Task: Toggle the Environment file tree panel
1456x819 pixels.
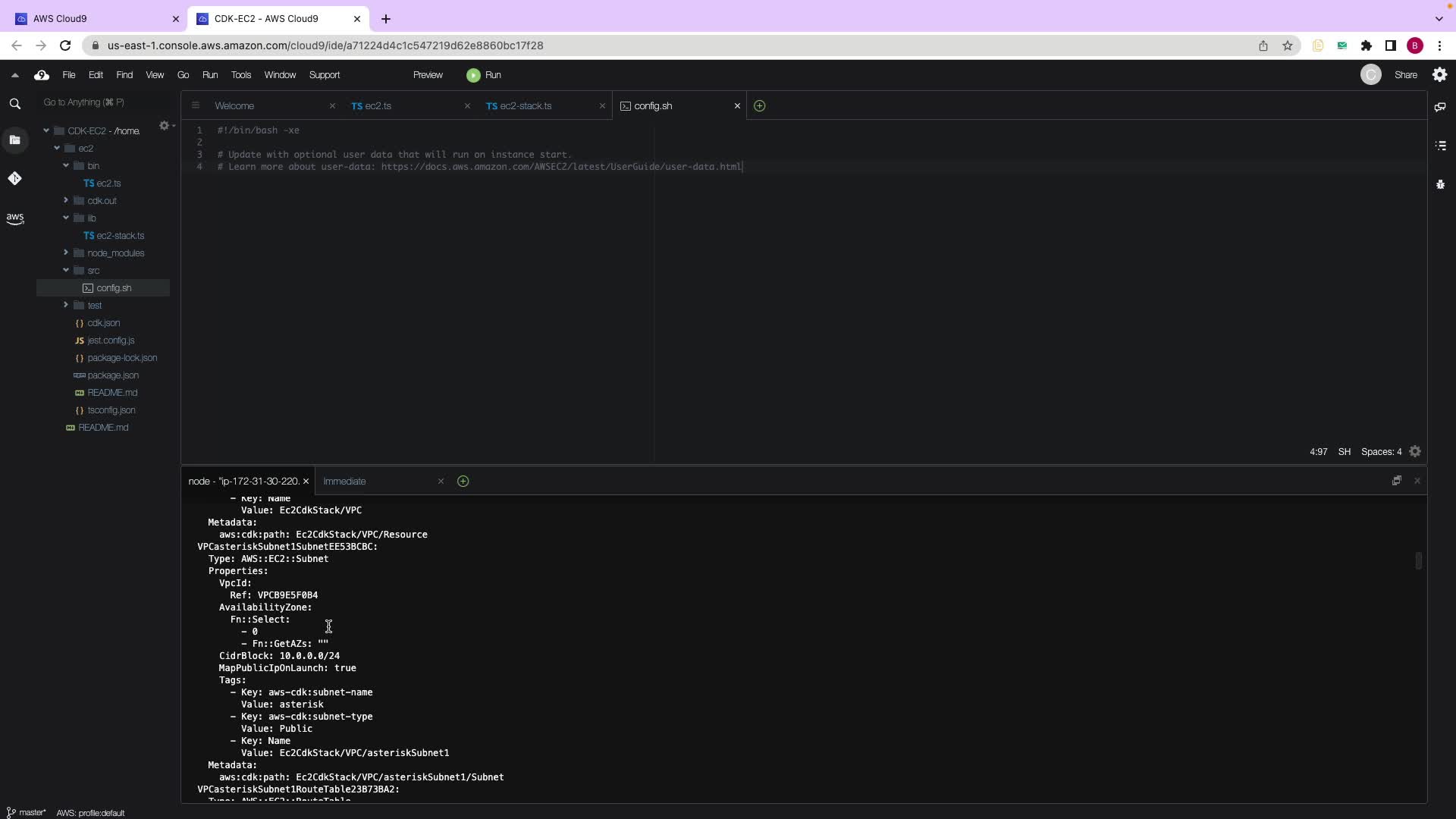Action: 14,140
